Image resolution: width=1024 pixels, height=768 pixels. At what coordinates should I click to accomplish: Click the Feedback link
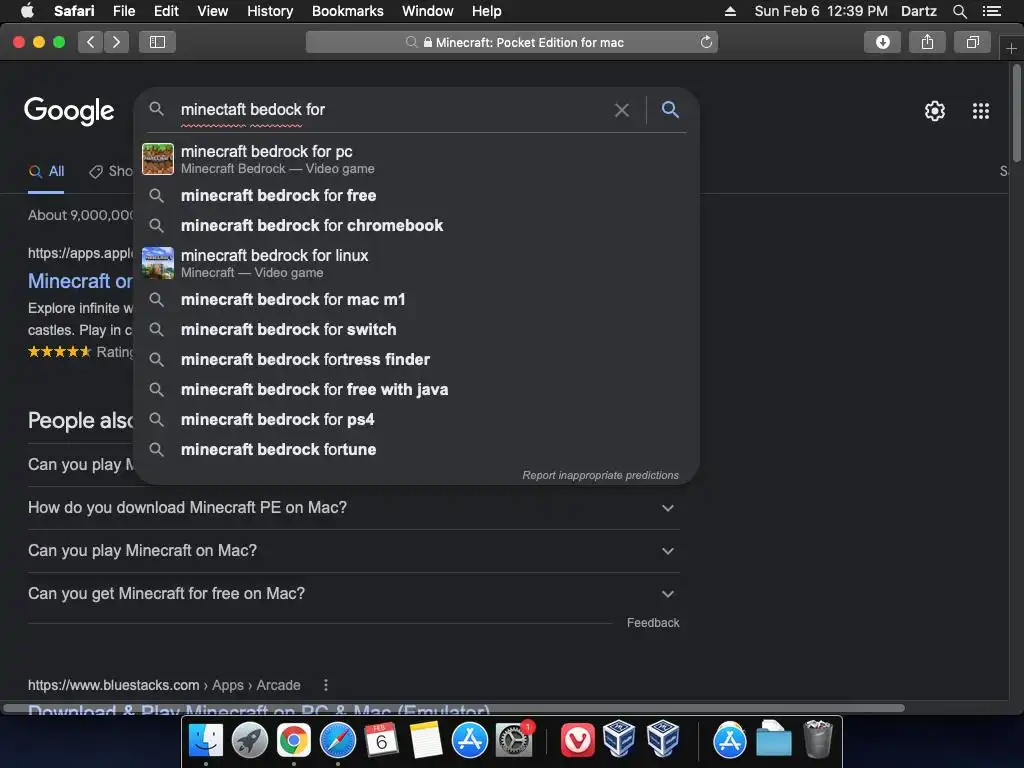[x=653, y=623]
